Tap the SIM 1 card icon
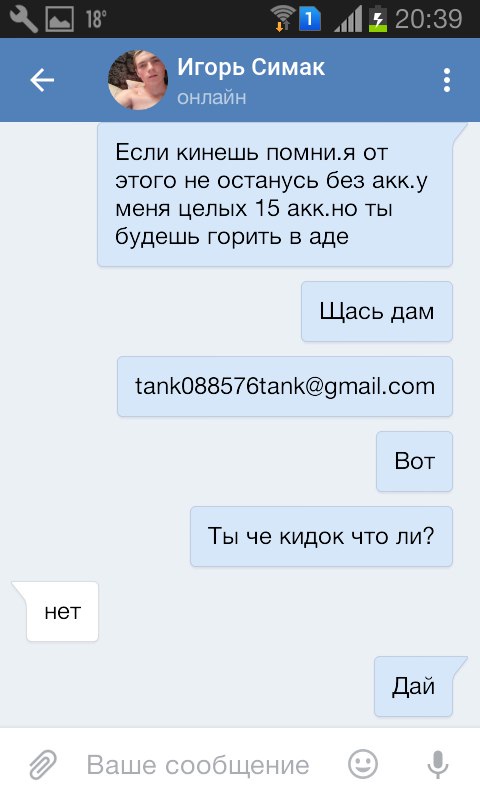Screen dimensions: 480x800 pos(309,19)
